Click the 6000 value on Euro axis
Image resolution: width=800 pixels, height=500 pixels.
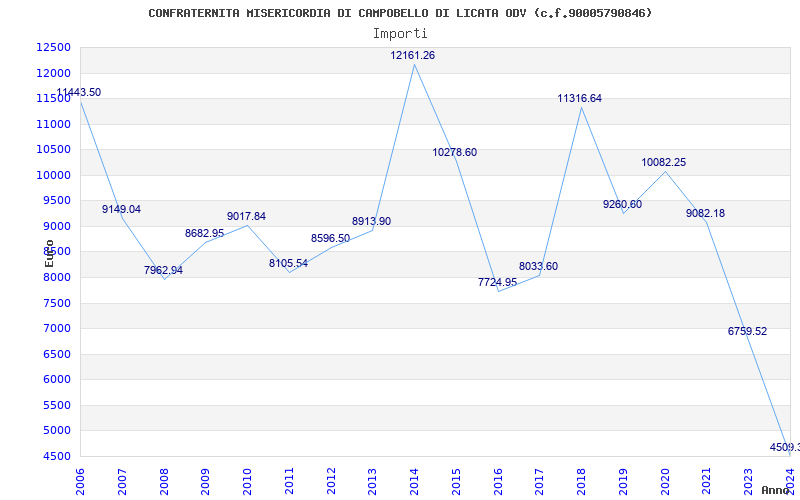[56, 380]
